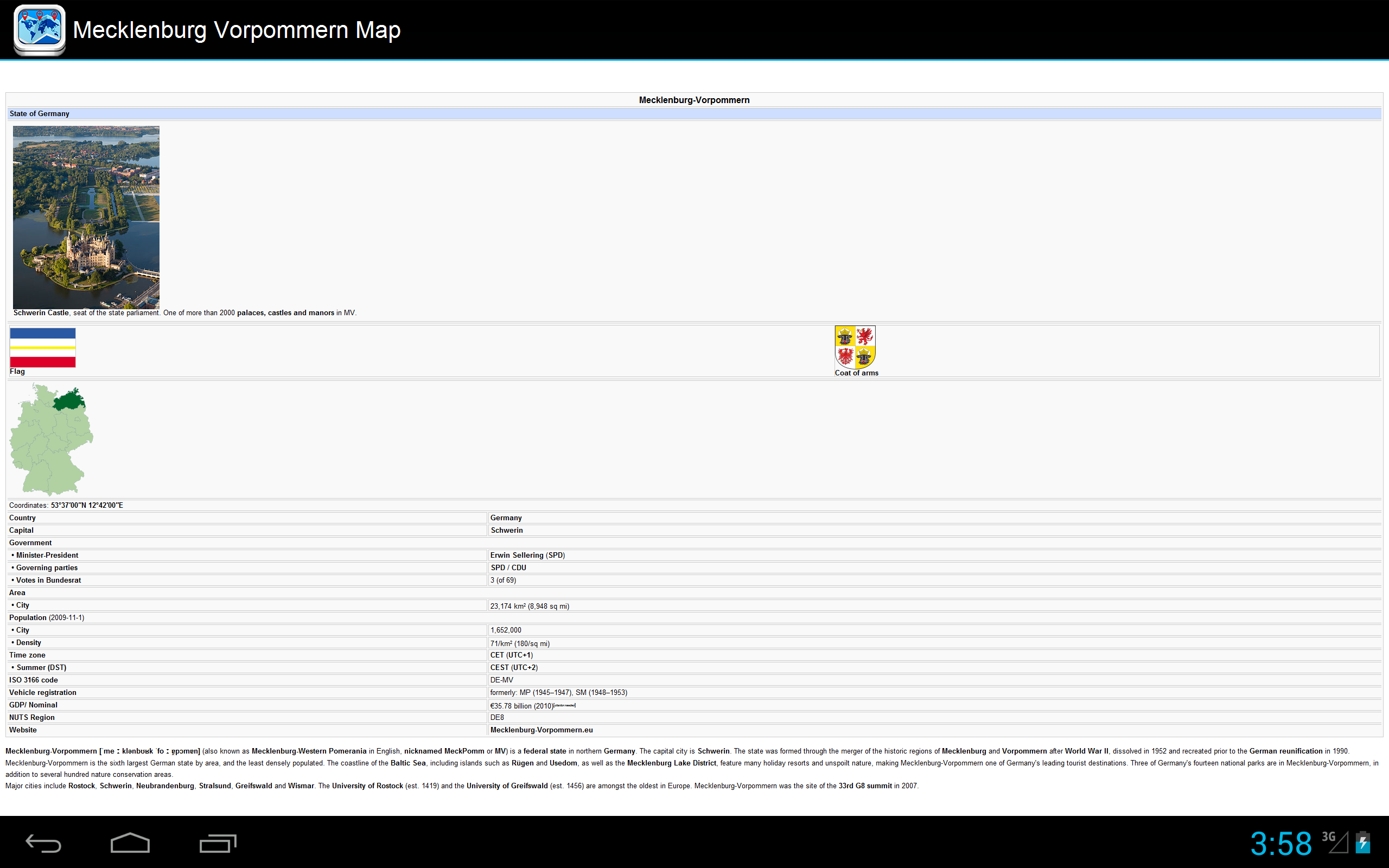The height and width of the screenshot is (868, 1389).
Task: Open the Schwerin Castle aerial photo
Action: click(86, 217)
